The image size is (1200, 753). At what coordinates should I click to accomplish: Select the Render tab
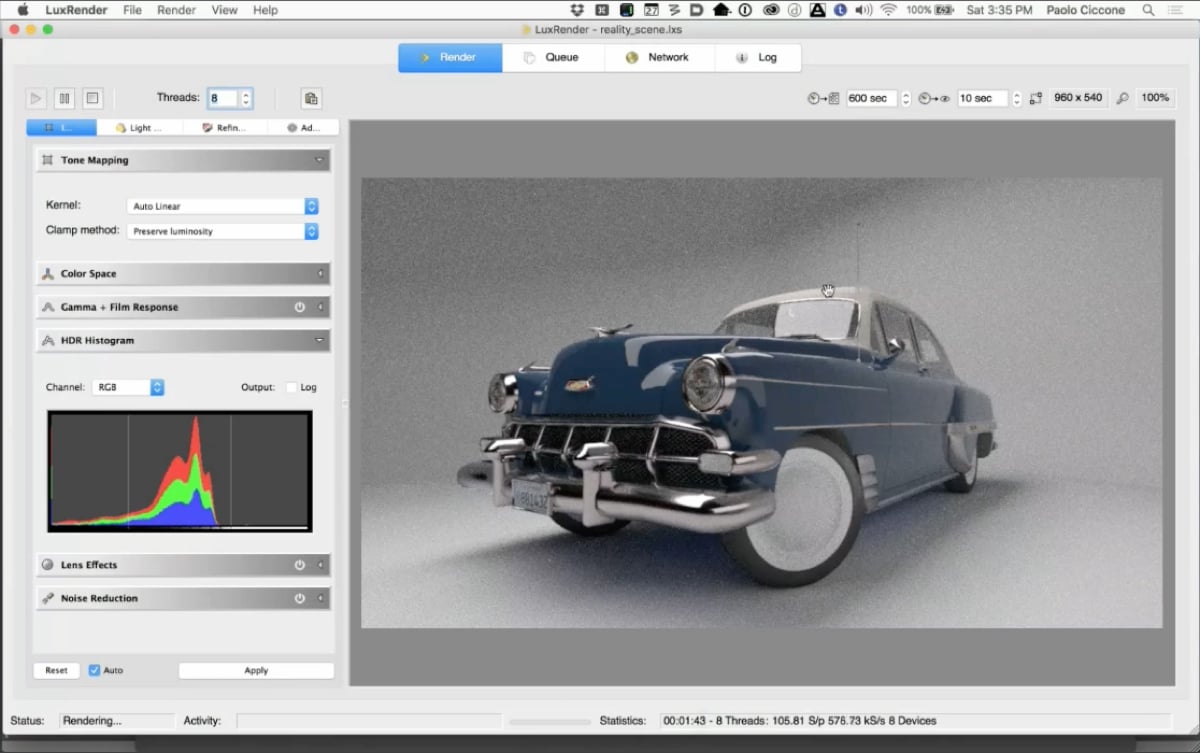[450, 57]
